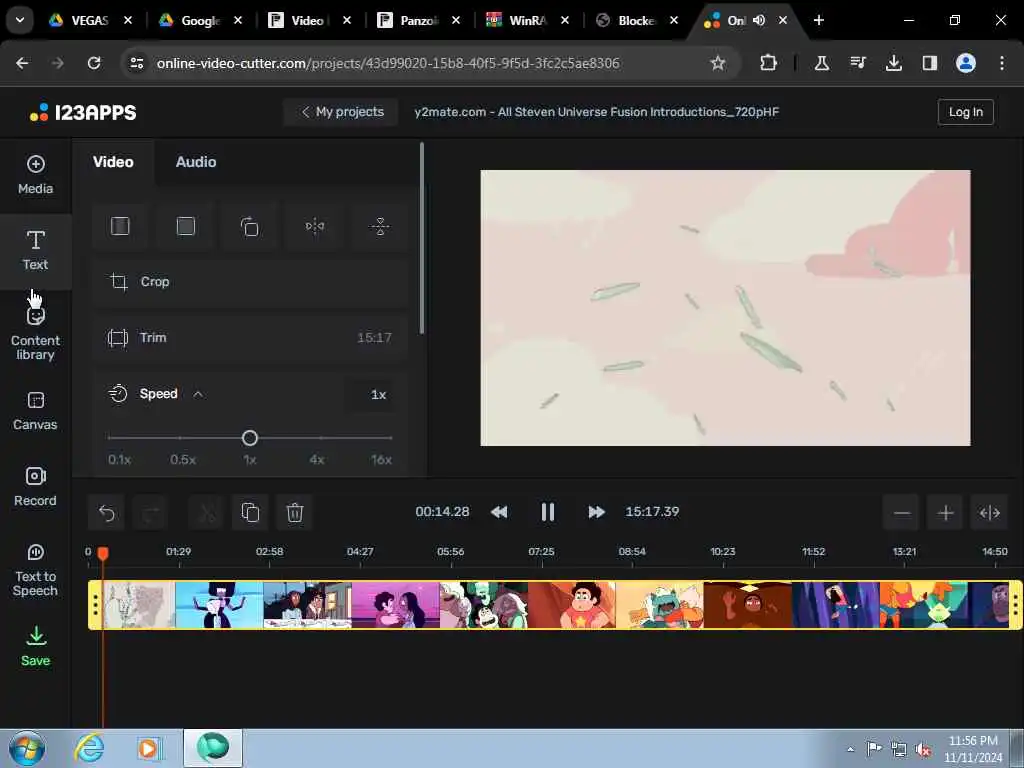Viewport: 1024px width, 768px height.
Task: Click the second fill-mode icon in the Video panel
Action: 185,227
